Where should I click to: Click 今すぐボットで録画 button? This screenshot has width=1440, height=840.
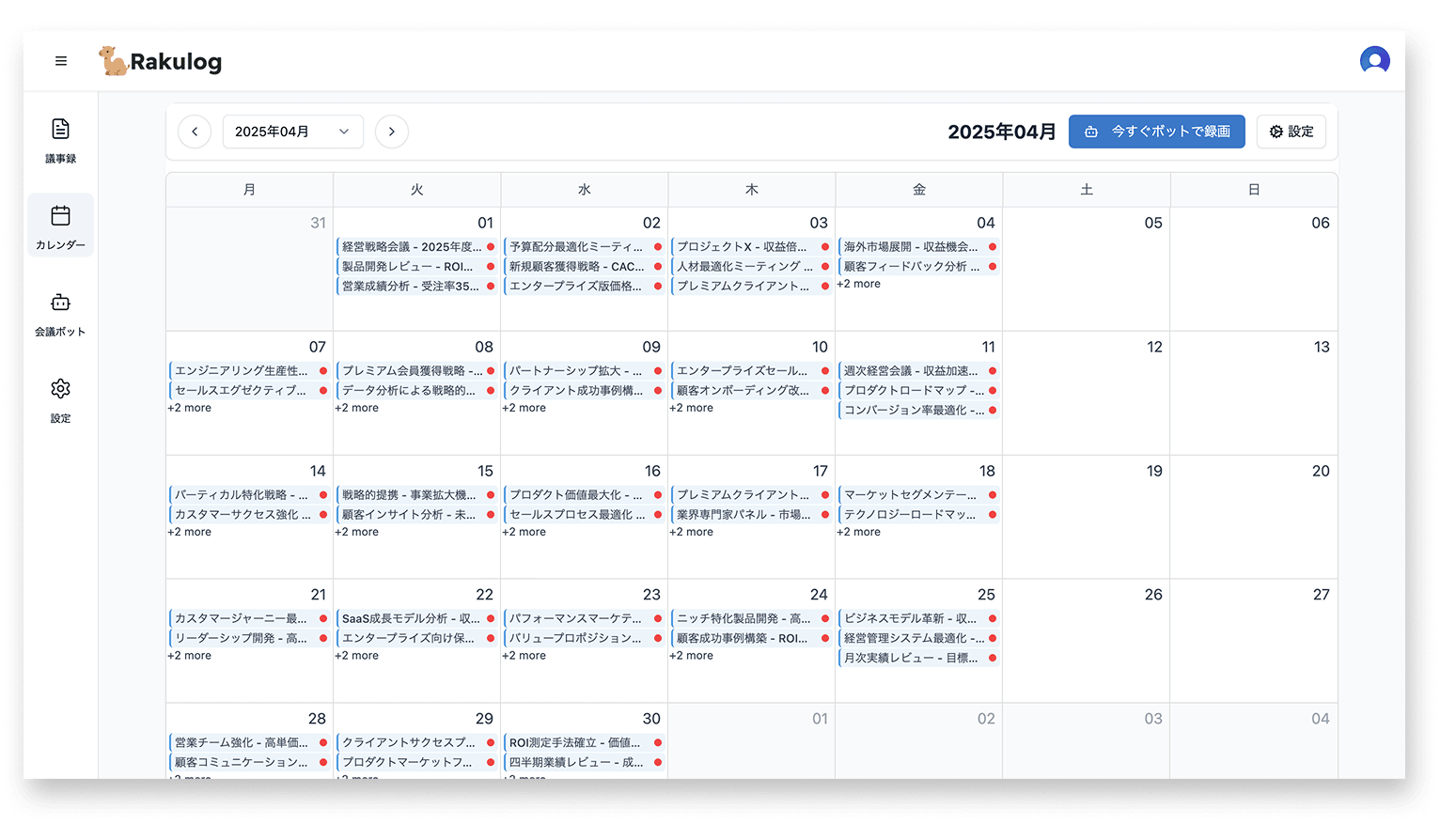point(1156,132)
